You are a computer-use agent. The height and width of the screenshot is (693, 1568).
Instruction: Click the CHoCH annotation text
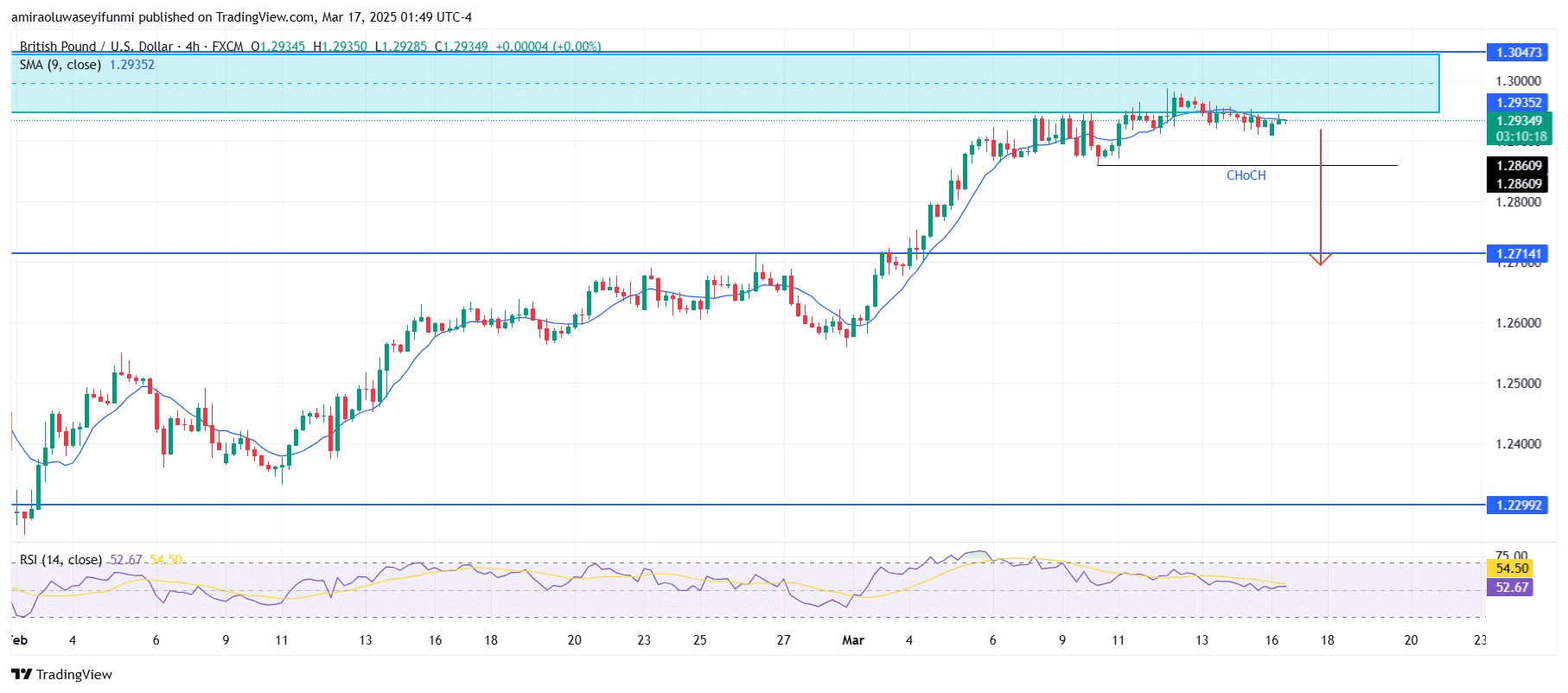1246,175
